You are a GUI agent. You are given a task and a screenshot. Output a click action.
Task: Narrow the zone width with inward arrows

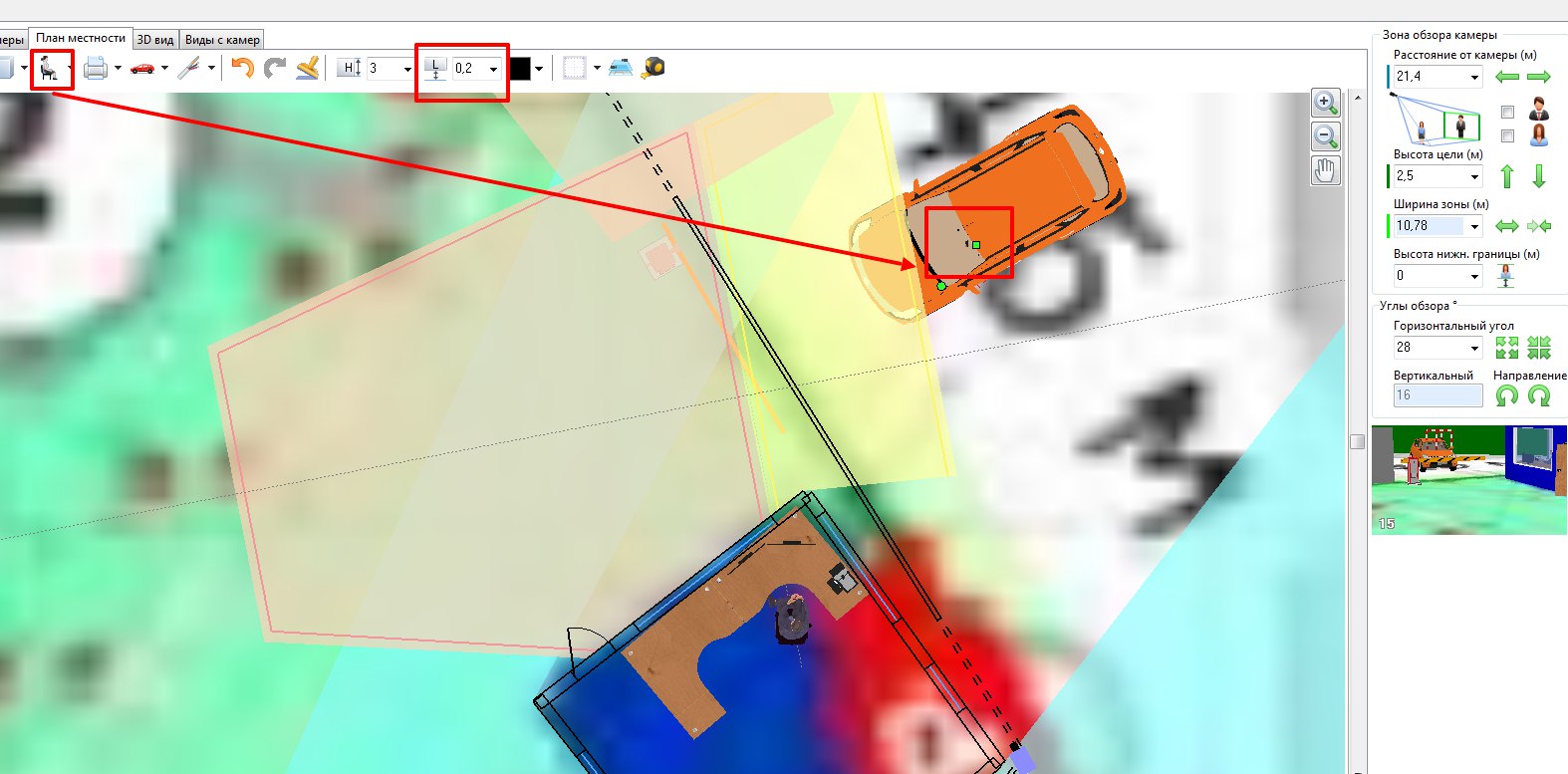(1539, 226)
